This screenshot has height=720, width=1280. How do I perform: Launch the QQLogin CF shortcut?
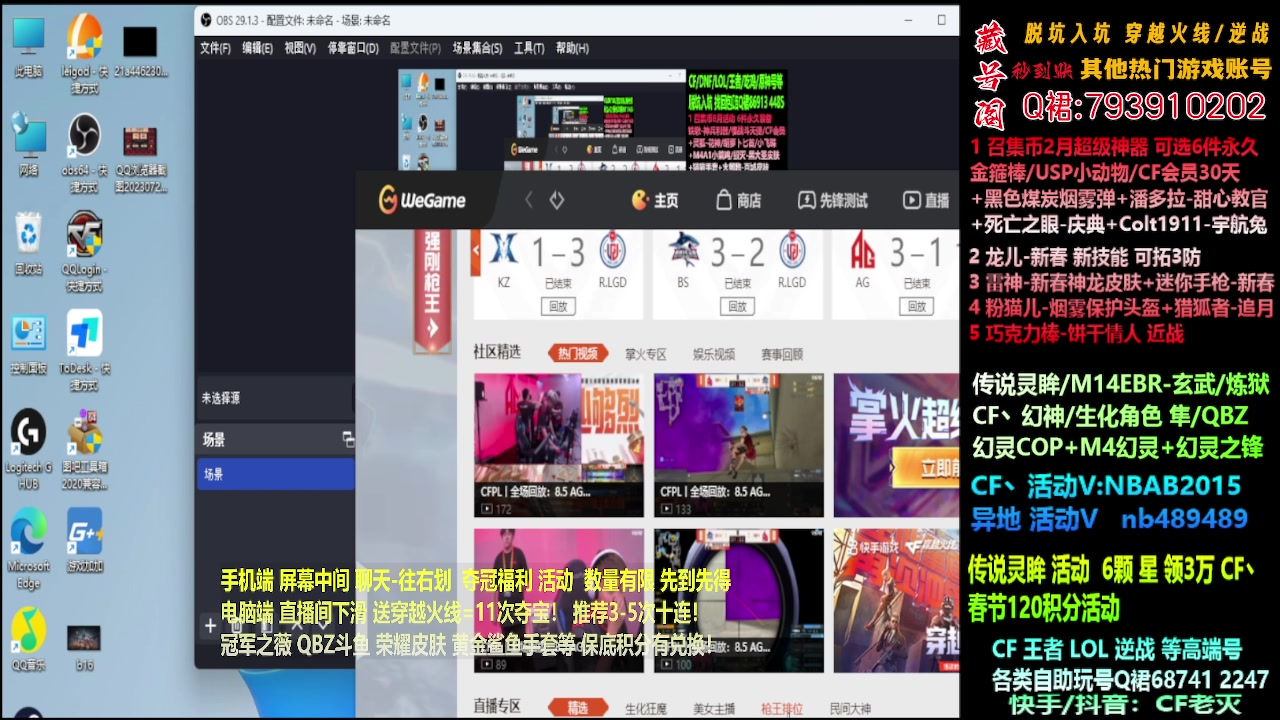click(85, 252)
